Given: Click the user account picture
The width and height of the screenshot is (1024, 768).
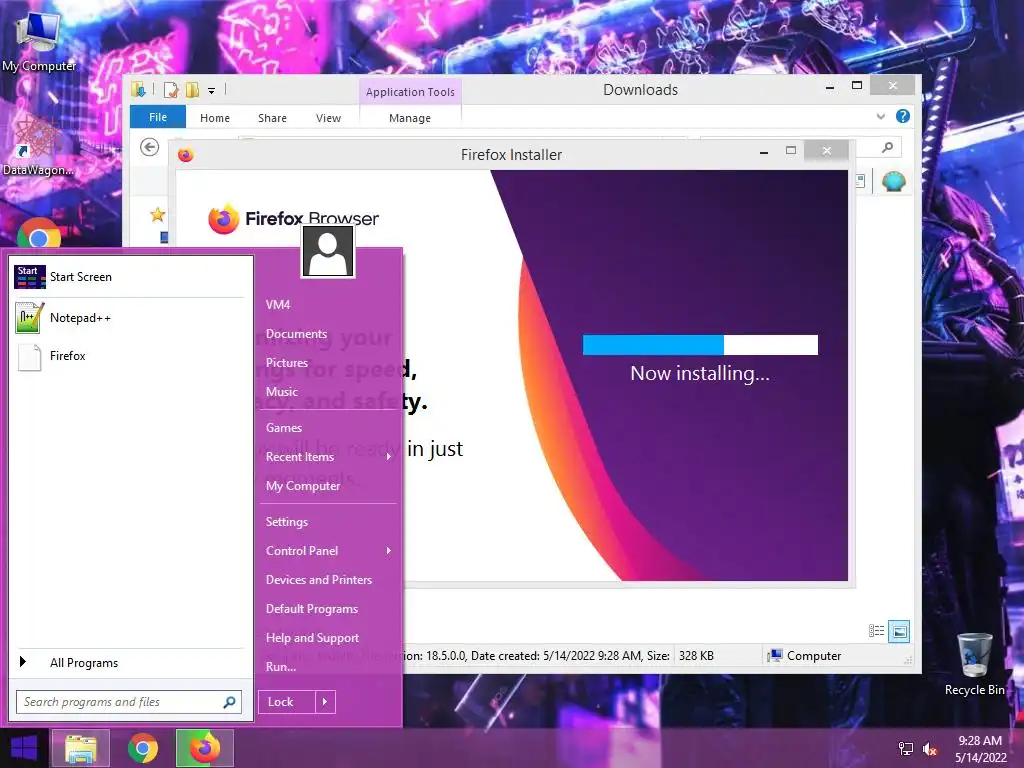Looking at the screenshot, I should 328,251.
